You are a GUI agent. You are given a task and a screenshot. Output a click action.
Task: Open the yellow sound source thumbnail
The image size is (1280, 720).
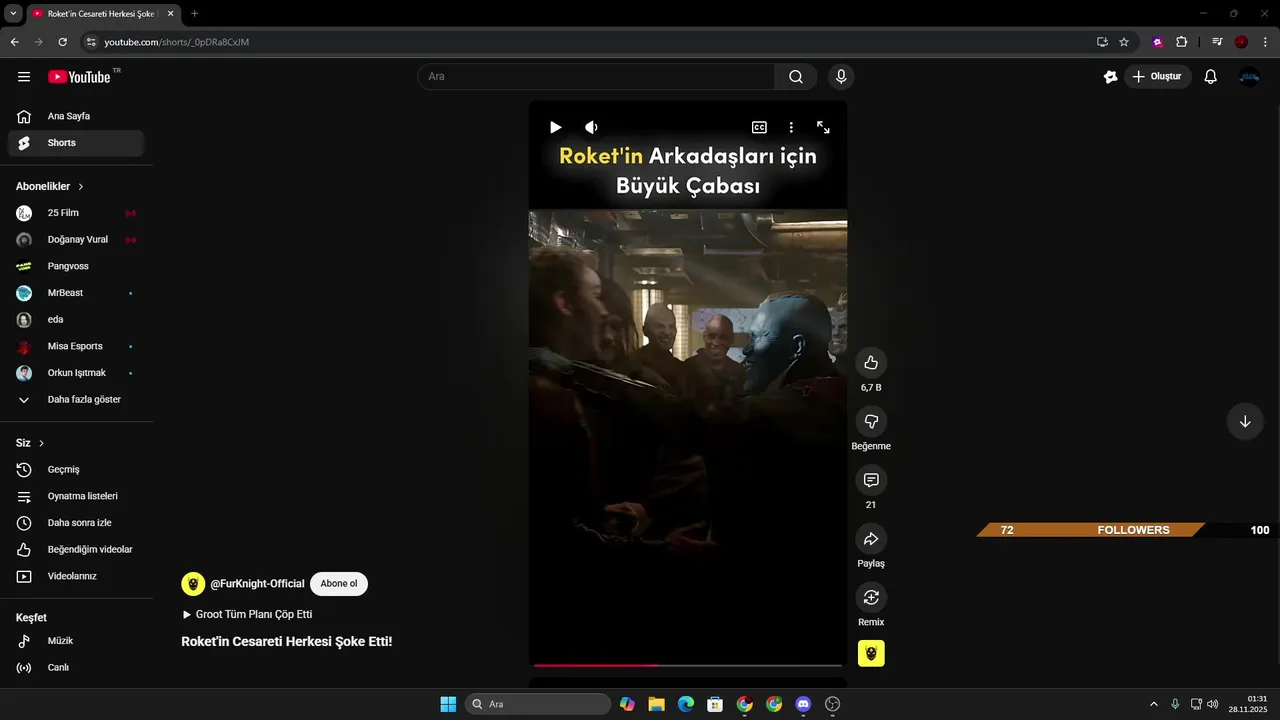(871, 653)
